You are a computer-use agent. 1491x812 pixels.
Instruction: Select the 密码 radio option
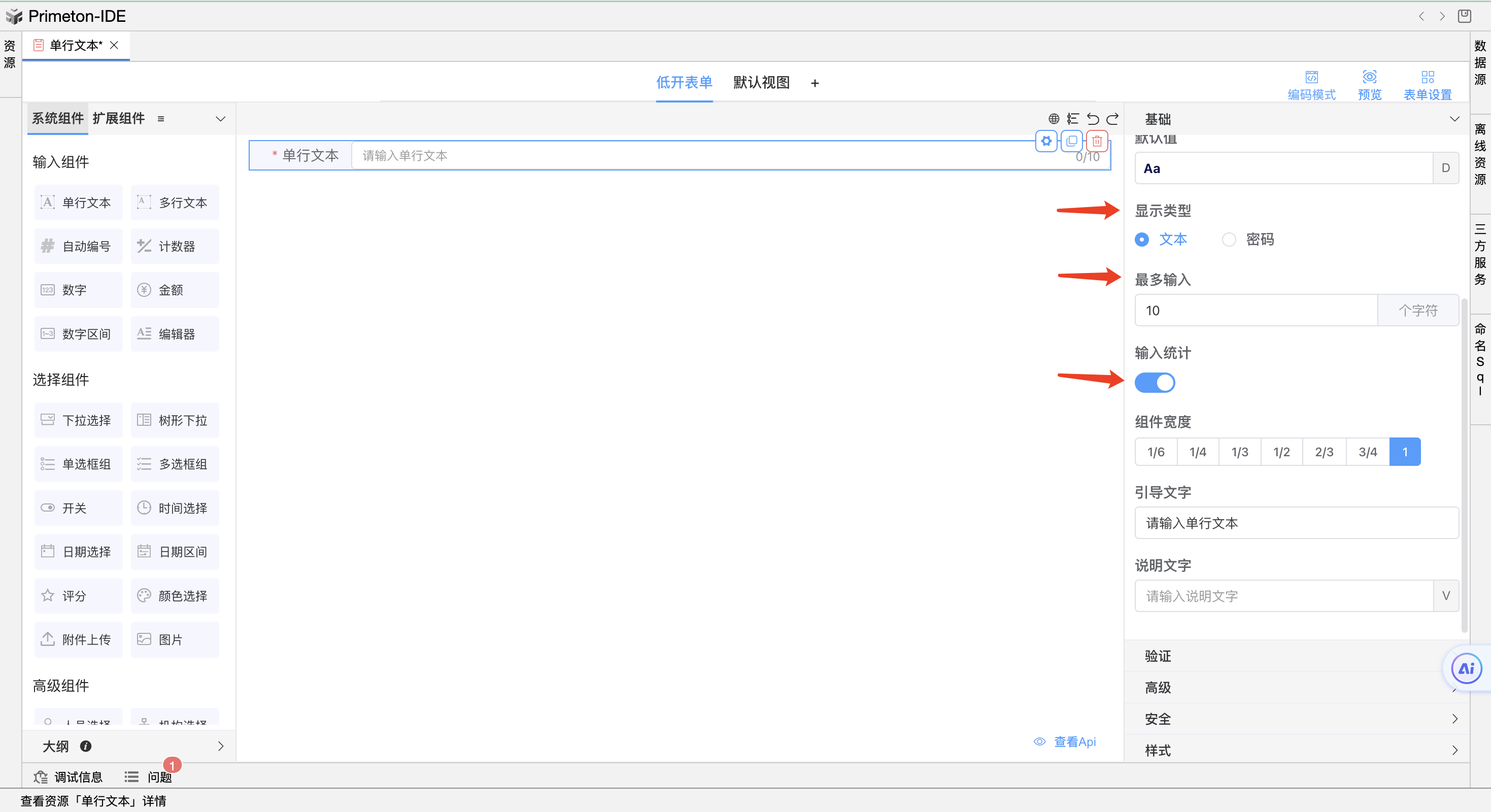tap(1229, 240)
